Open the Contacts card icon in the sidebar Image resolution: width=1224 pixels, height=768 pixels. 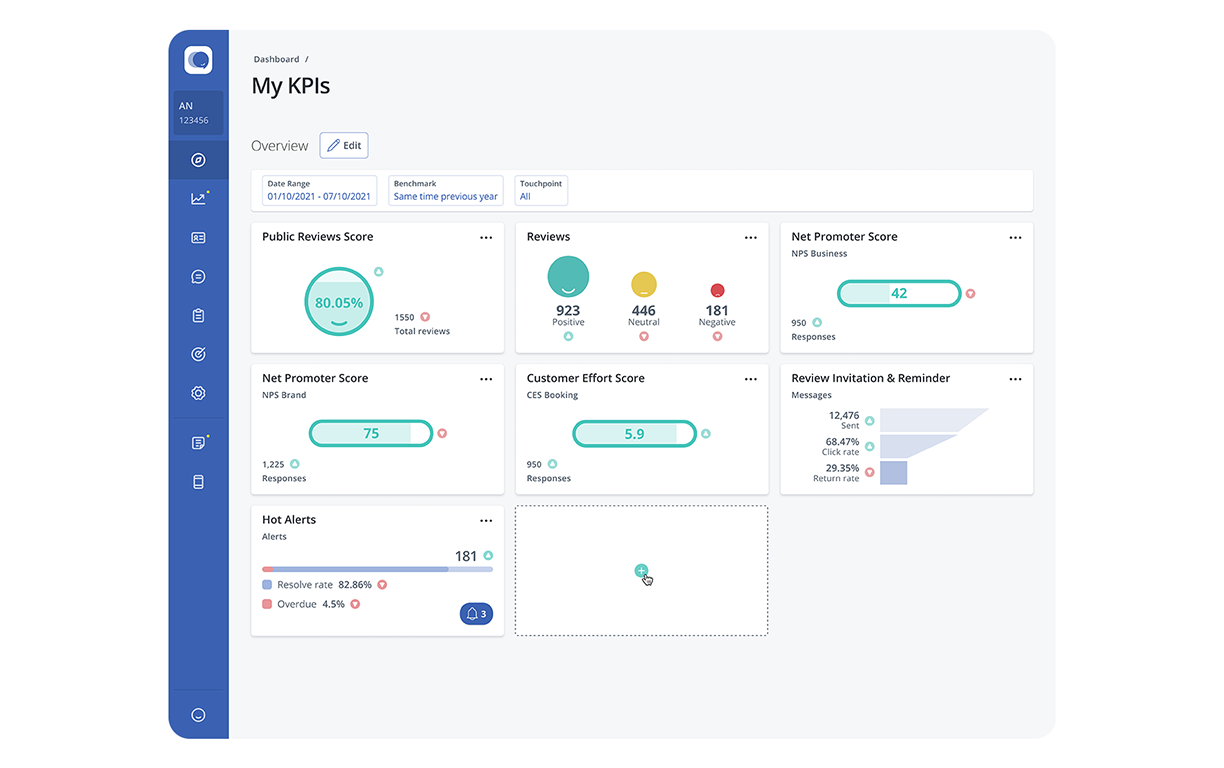click(x=198, y=237)
